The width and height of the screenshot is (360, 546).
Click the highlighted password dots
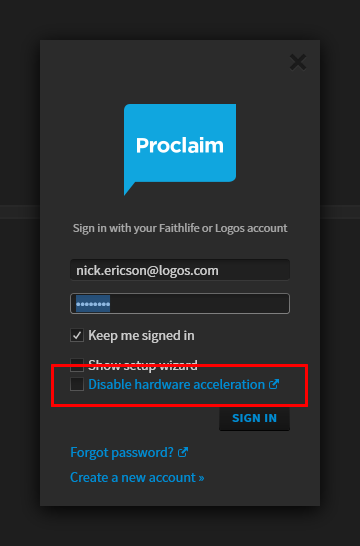click(x=93, y=304)
